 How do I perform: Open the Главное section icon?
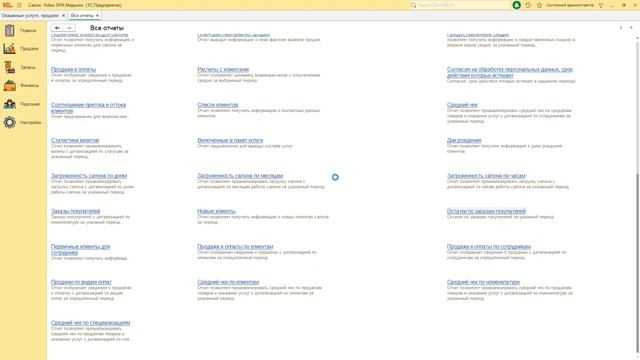[9, 30]
